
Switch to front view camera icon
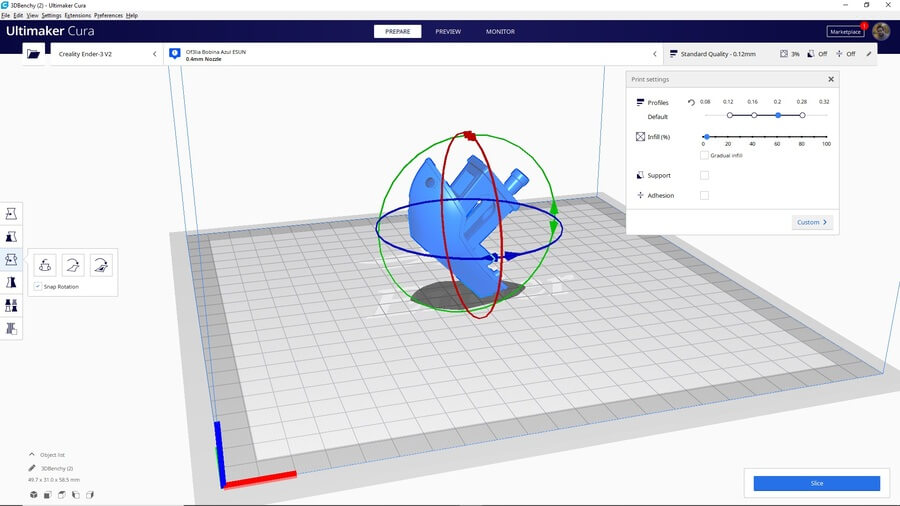(x=48, y=495)
